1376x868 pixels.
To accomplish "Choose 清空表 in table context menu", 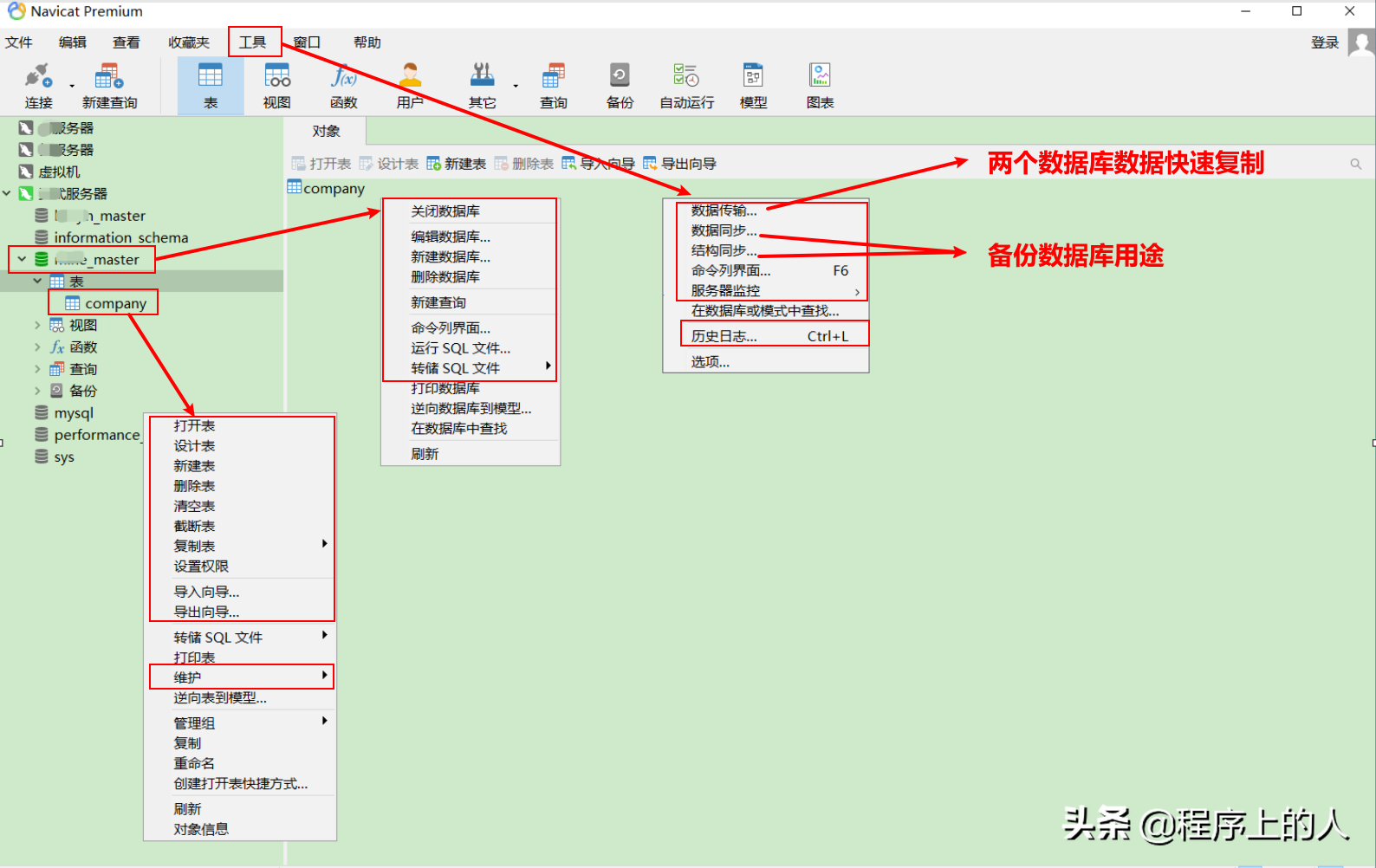I will coord(240,506).
